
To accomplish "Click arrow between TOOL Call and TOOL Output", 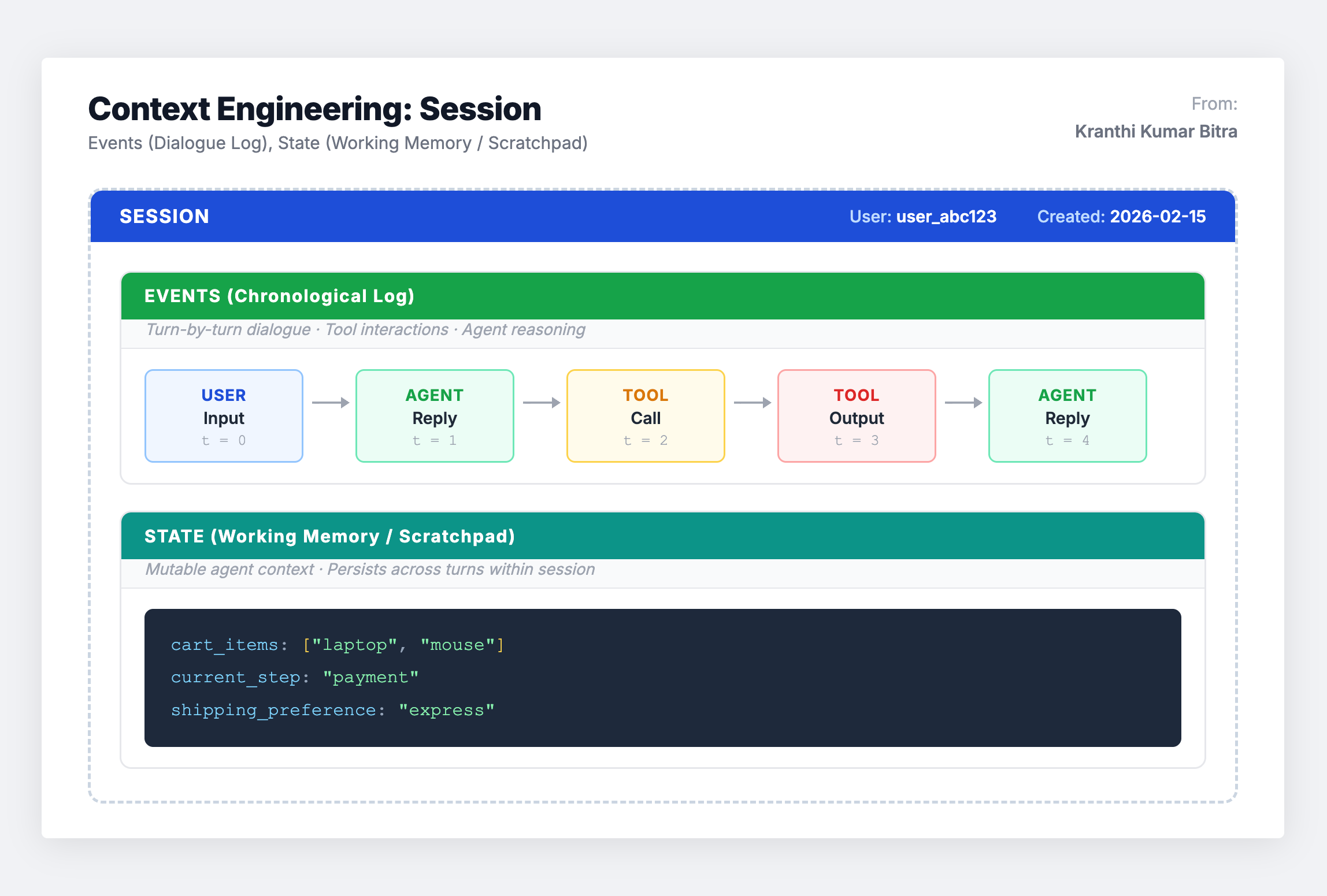I will [x=752, y=403].
